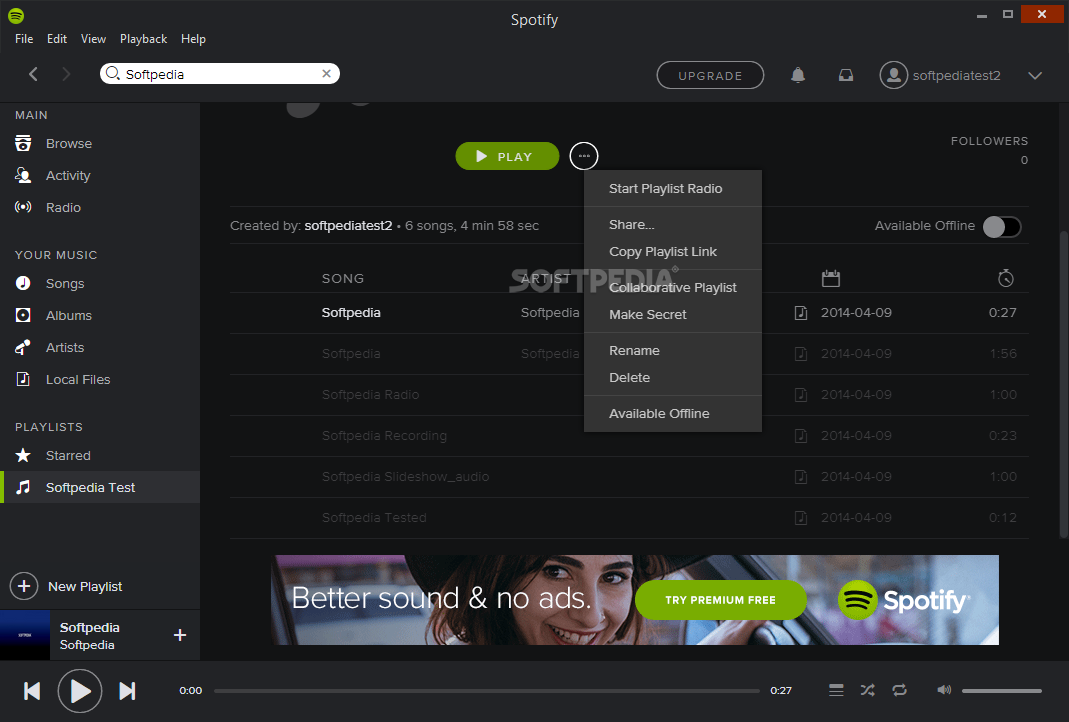Go back with the left arrow
Image resolution: width=1069 pixels, height=722 pixels.
(33, 74)
